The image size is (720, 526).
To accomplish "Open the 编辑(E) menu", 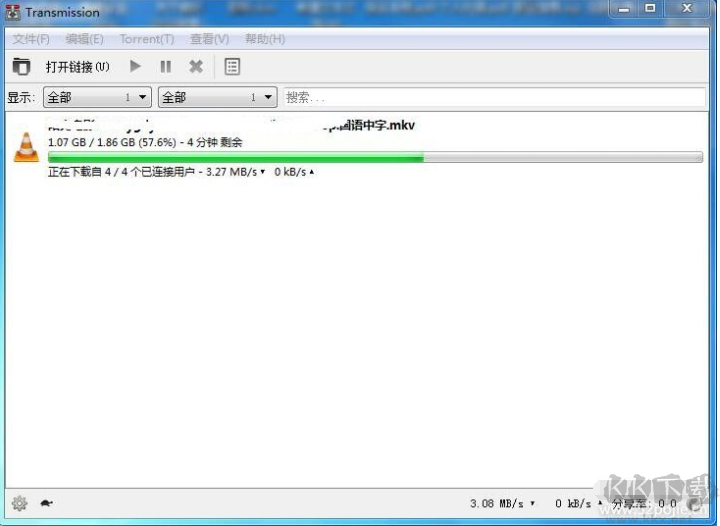I will (84, 39).
